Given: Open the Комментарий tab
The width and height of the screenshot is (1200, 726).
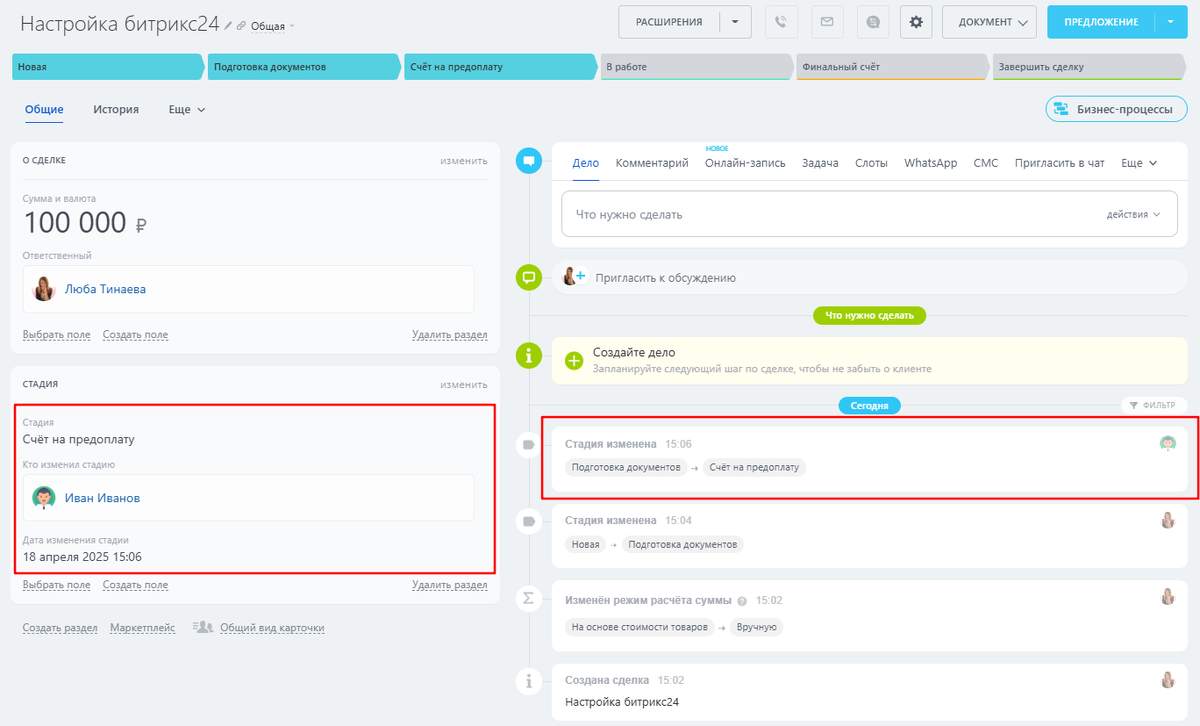Looking at the screenshot, I should click(x=652, y=162).
